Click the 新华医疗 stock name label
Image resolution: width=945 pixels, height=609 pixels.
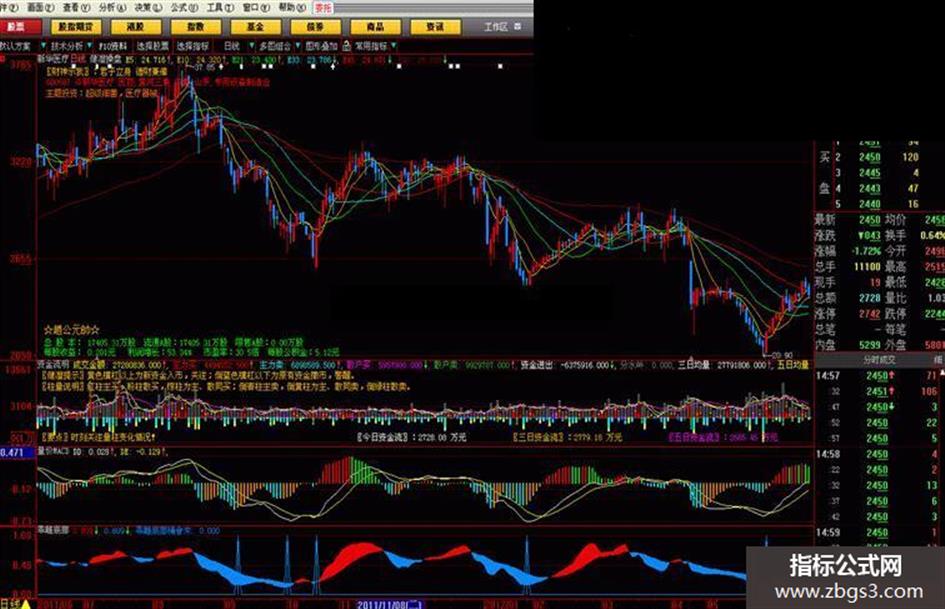tap(53, 59)
